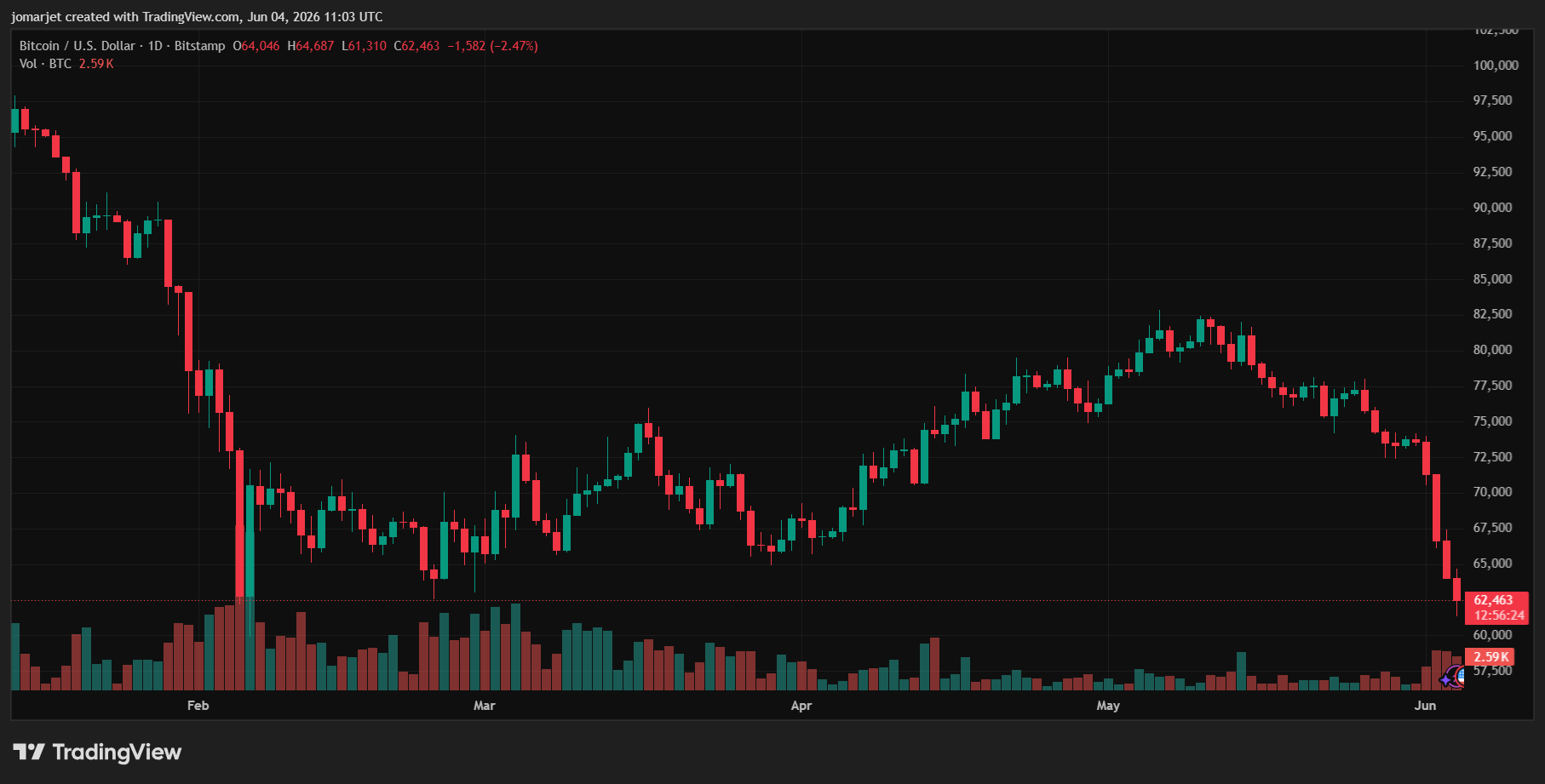Viewport: 1545px width, 784px height.
Task: Click the "Feb" label on the time axis
Action: (198, 706)
